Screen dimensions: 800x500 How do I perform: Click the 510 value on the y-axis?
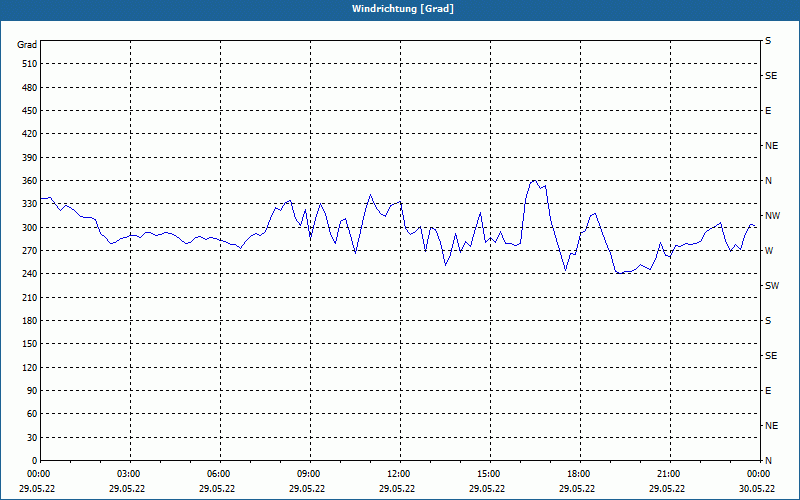pyautogui.click(x=30, y=64)
